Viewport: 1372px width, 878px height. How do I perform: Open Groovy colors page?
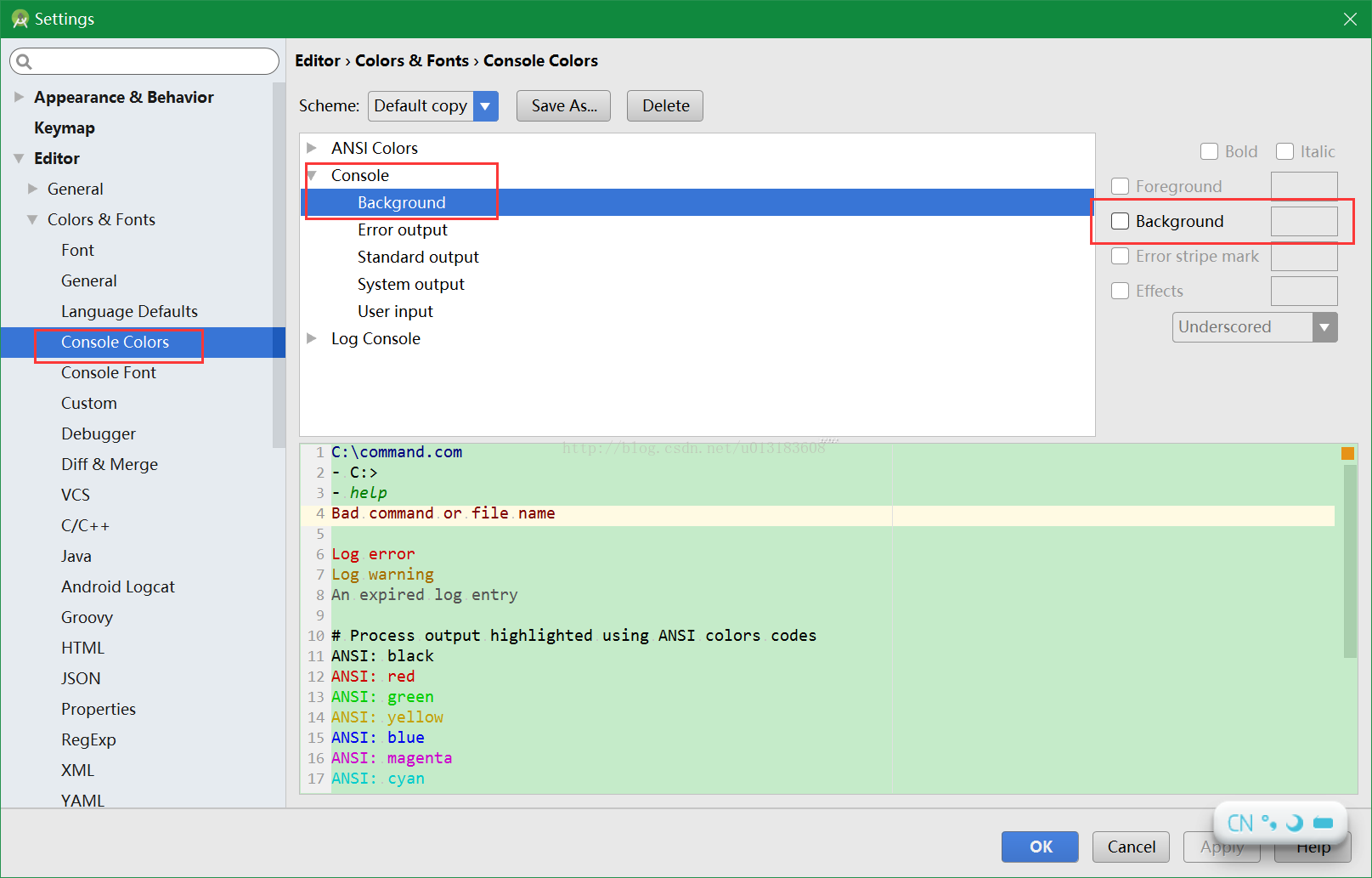click(87, 617)
